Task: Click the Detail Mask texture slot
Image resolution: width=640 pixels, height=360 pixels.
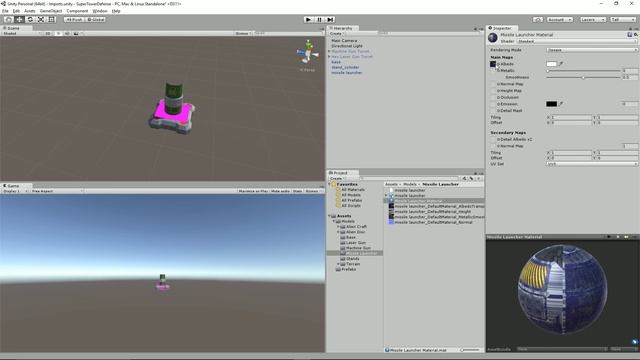Action: tap(493, 111)
